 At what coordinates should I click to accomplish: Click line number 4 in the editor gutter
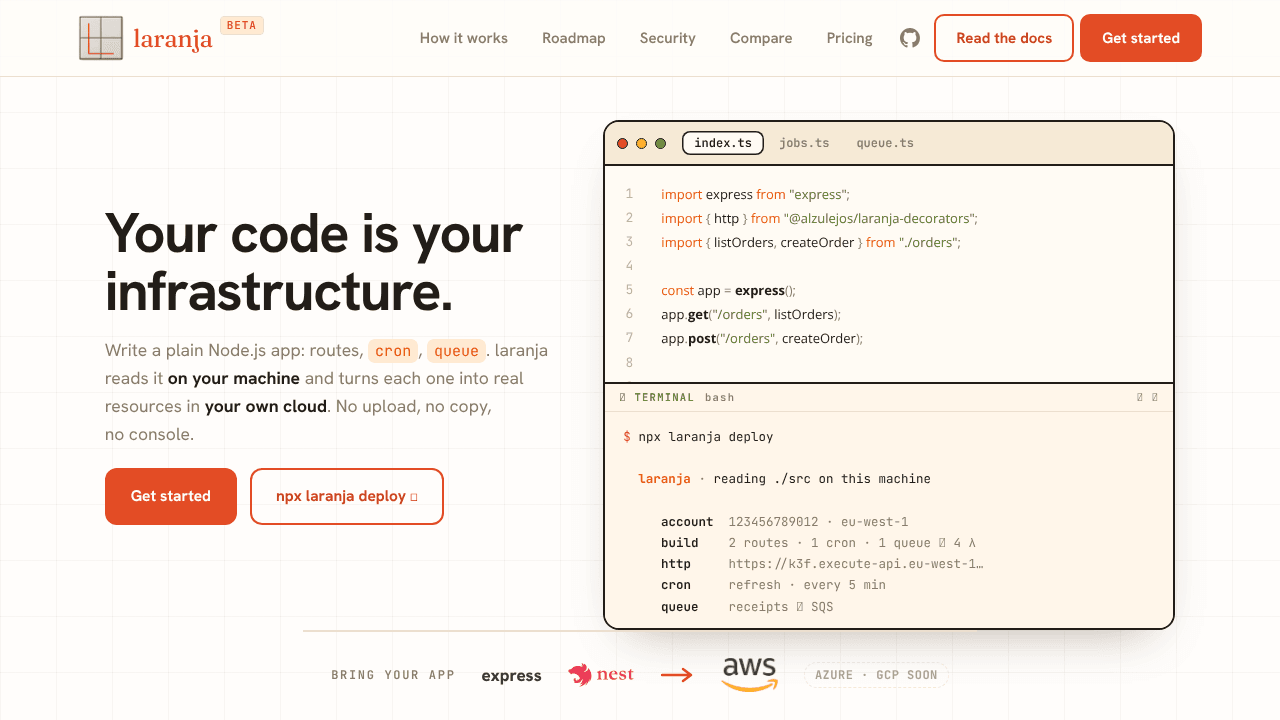pyautogui.click(x=629, y=266)
